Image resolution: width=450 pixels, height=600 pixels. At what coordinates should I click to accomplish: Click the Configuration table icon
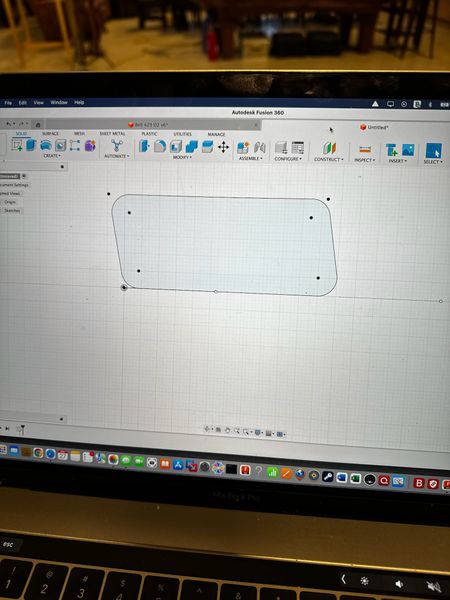point(298,148)
